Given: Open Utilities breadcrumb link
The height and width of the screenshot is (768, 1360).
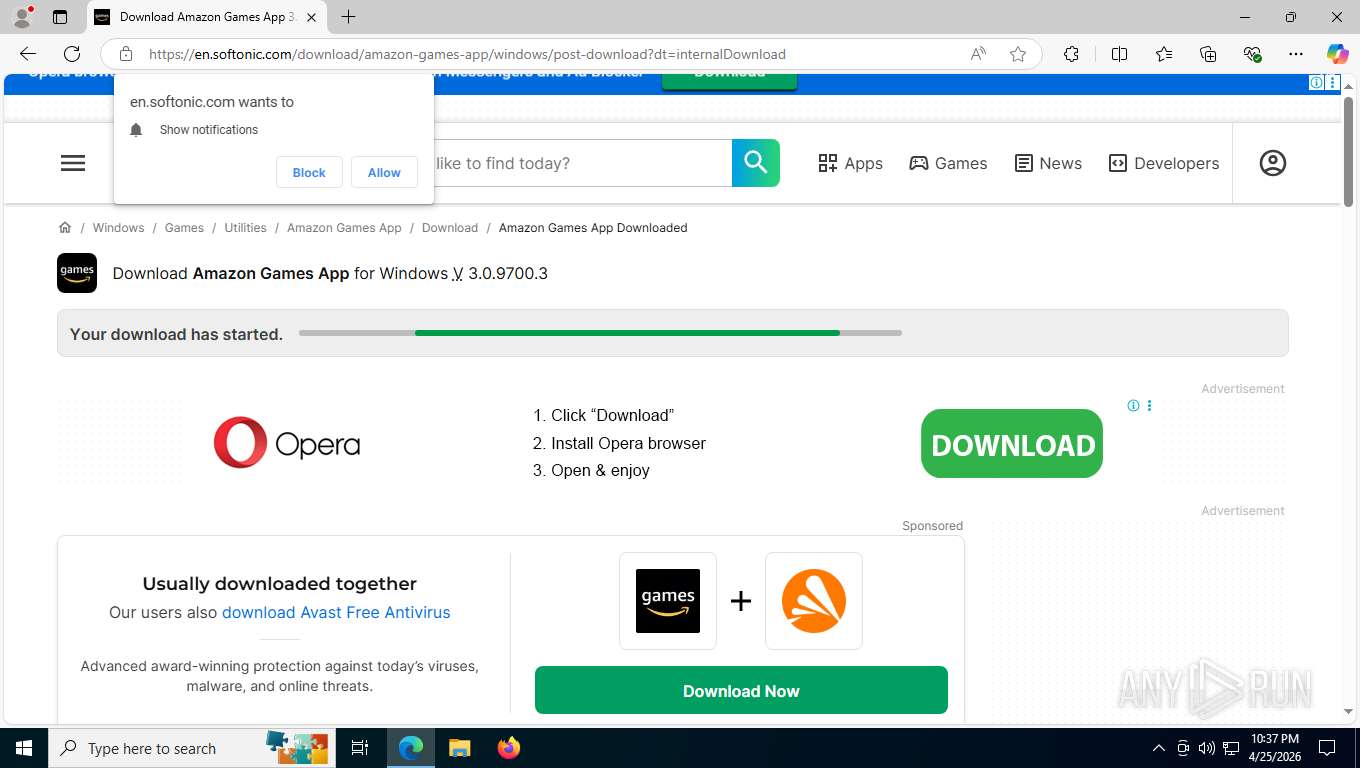Looking at the screenshot, I should click(245, 228).
